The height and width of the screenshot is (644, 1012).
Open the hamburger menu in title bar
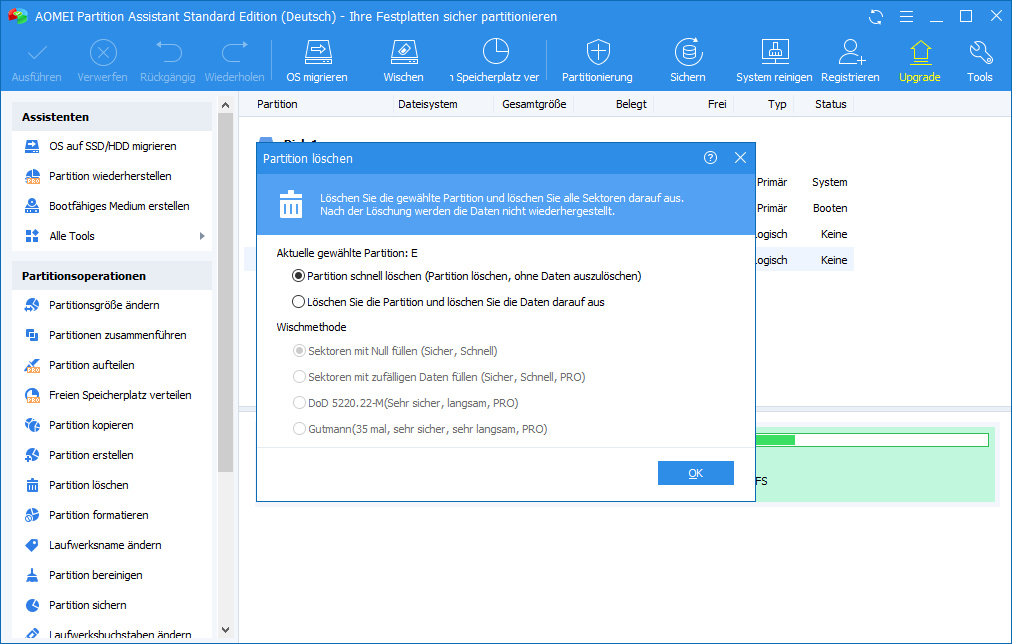click(906, 17)
